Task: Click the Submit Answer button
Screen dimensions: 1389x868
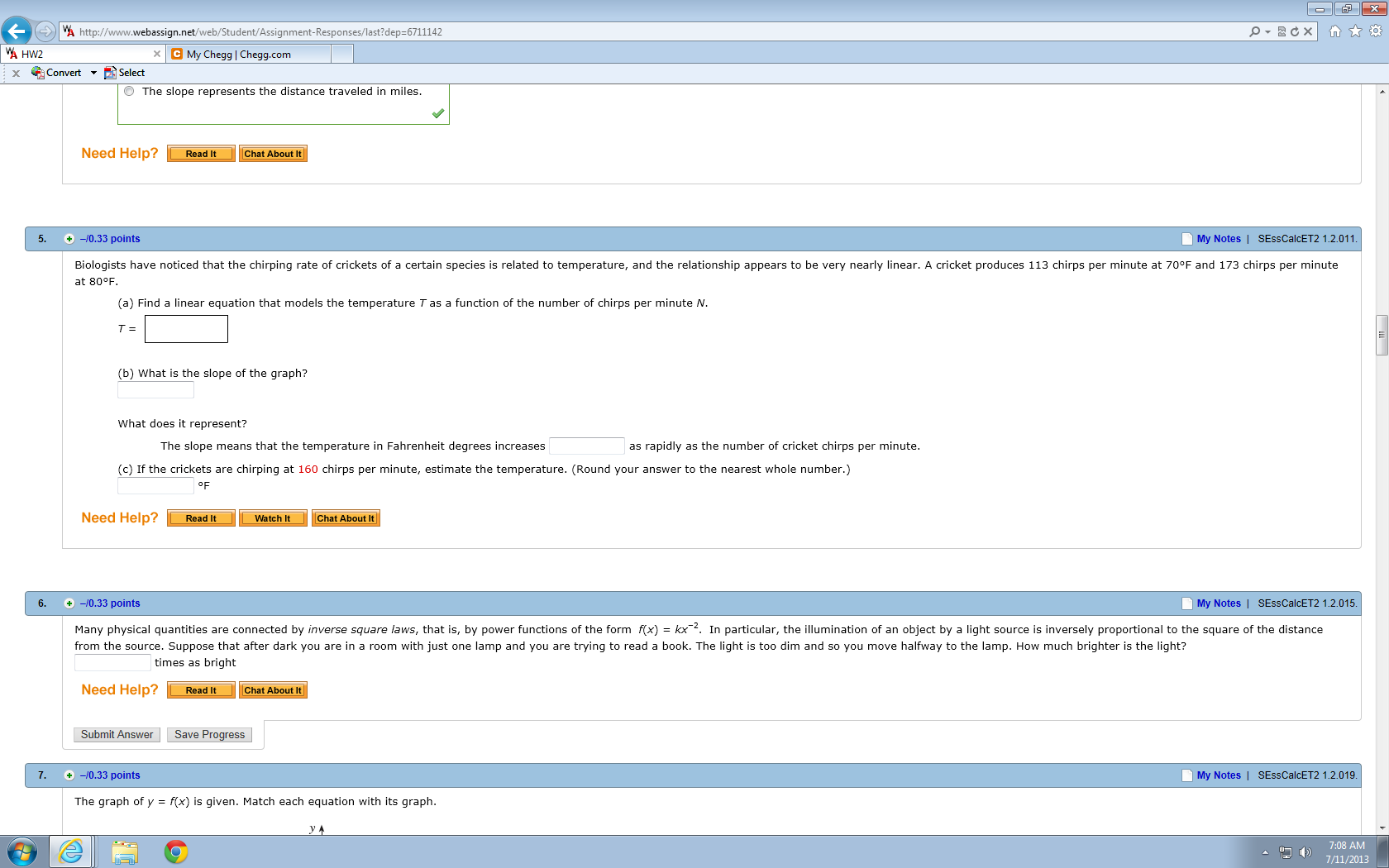Action: click(x=116, y=734)
